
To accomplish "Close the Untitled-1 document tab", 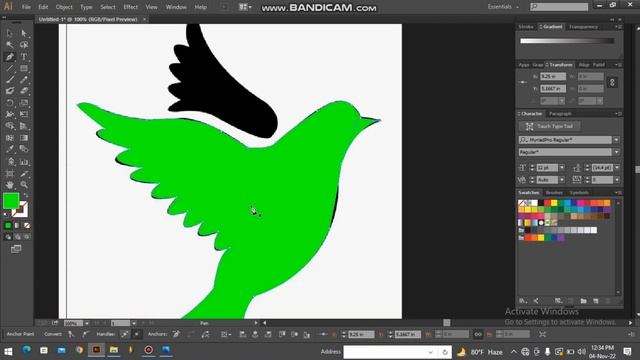I will tap(144, 19).
